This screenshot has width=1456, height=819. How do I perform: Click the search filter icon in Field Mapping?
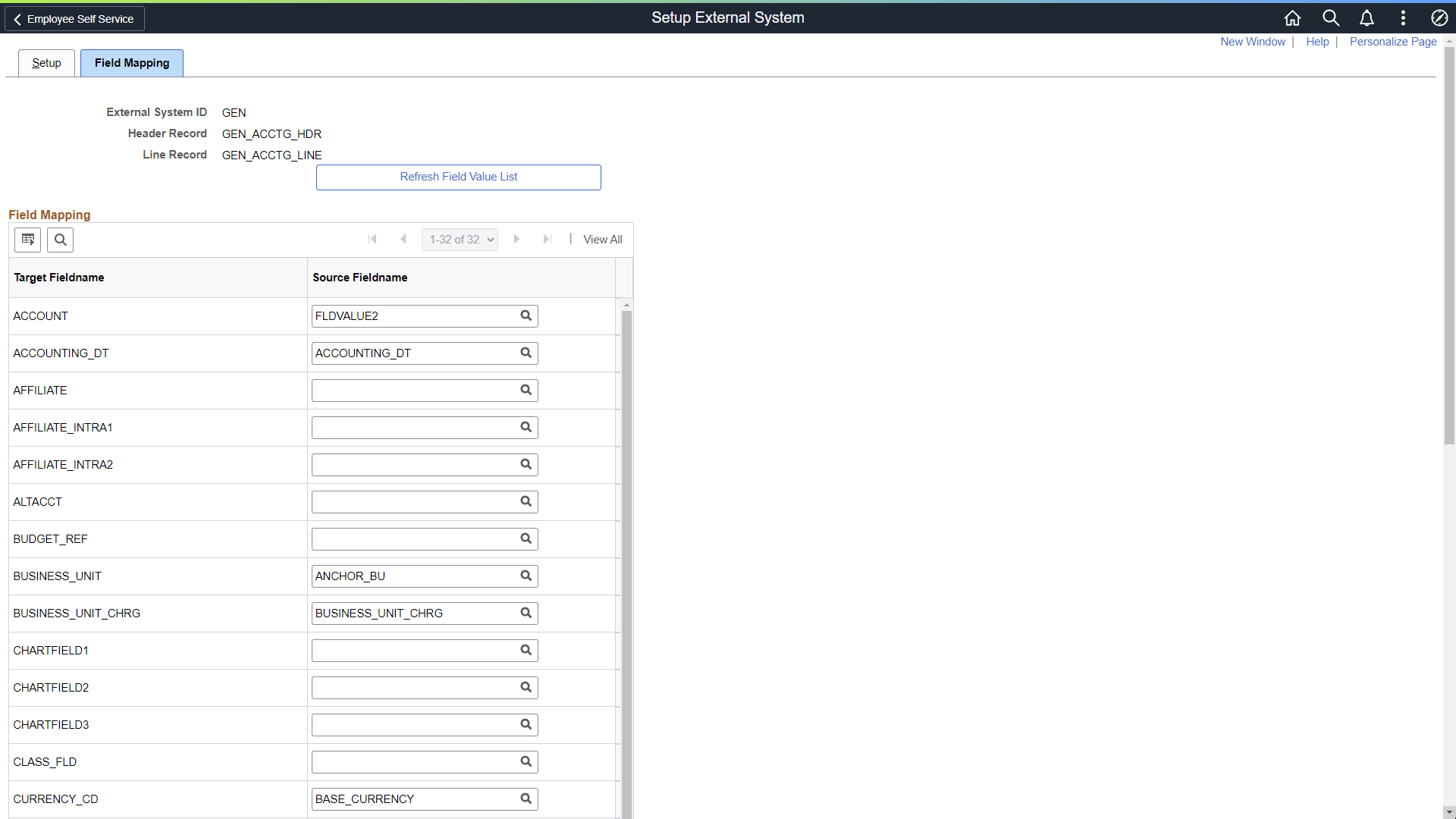click(60, 238)
